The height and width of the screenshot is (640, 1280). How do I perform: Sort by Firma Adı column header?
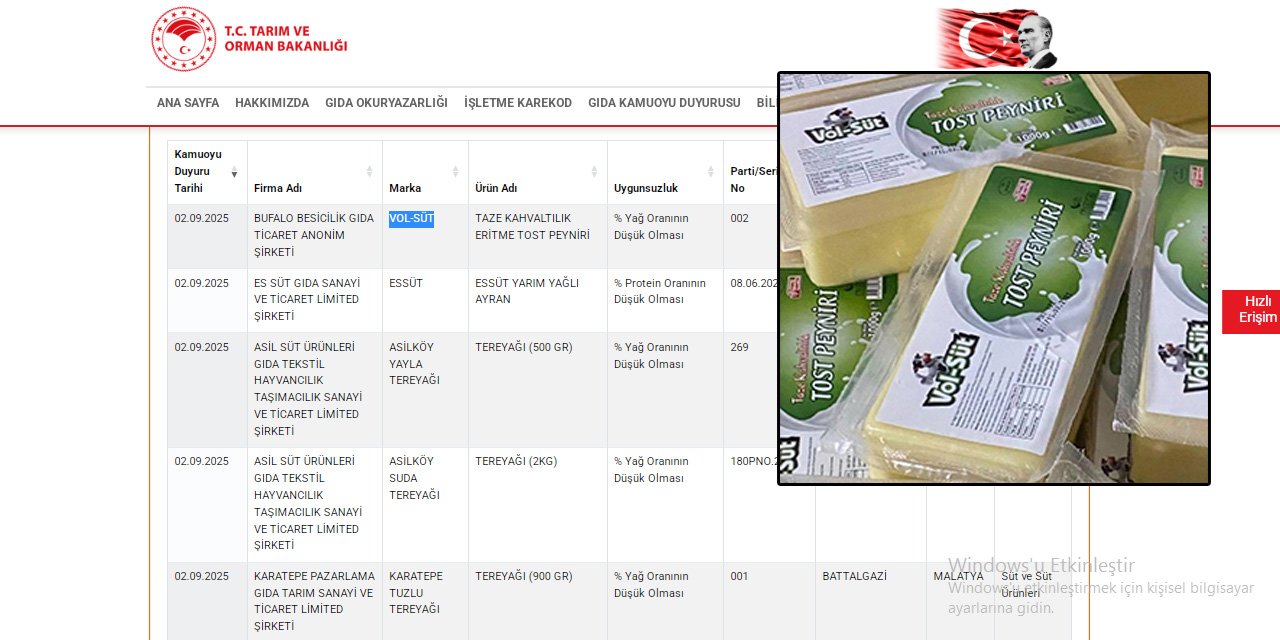[x=315, y=172]
